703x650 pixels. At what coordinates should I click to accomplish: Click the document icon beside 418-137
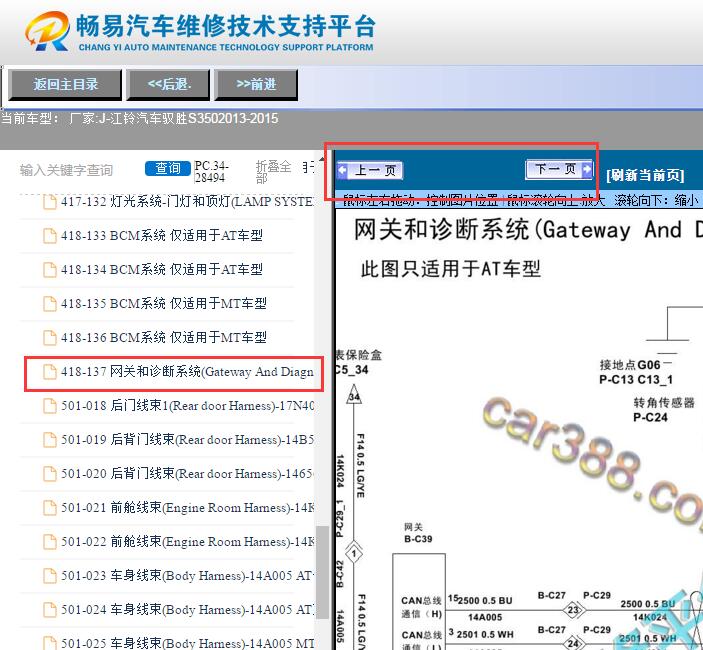click(x=49, y=372)
